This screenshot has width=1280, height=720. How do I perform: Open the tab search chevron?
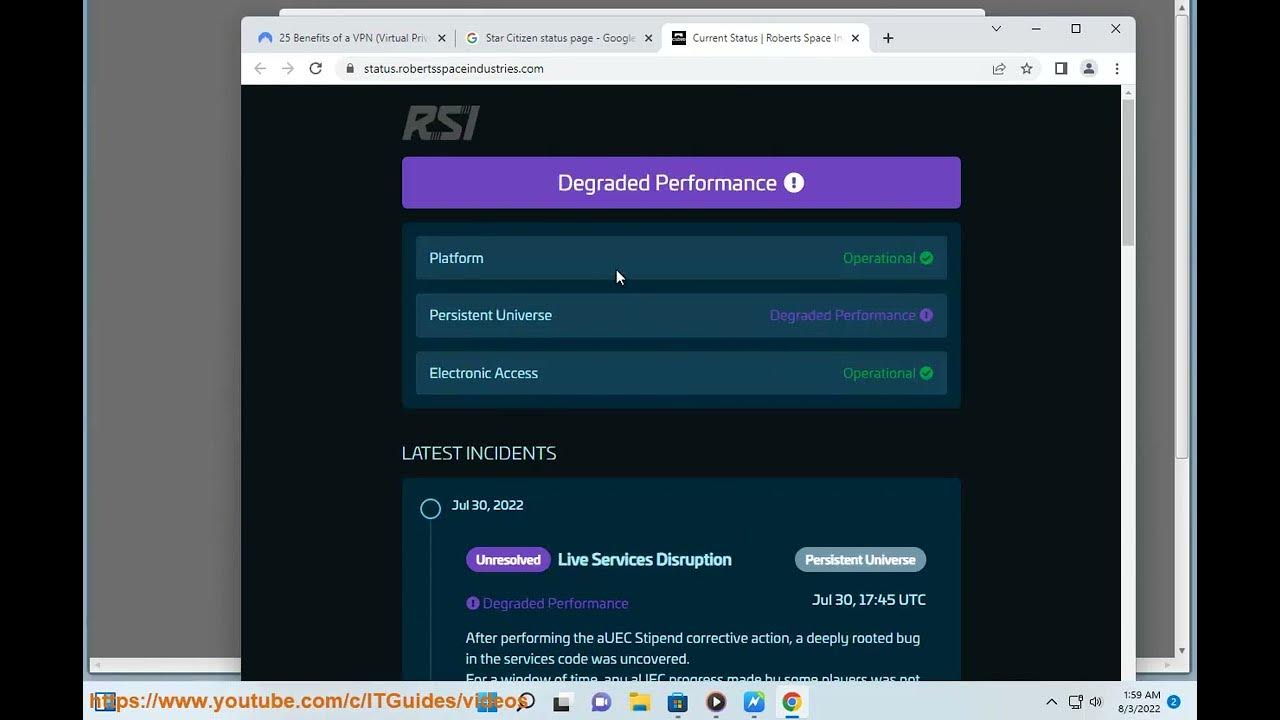(996, 29)
